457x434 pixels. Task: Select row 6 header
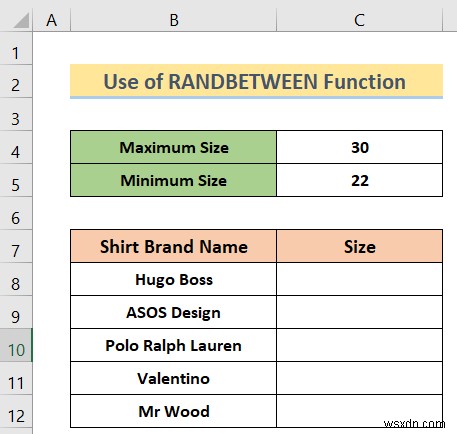pyautogui.click(x=16, y=213)
